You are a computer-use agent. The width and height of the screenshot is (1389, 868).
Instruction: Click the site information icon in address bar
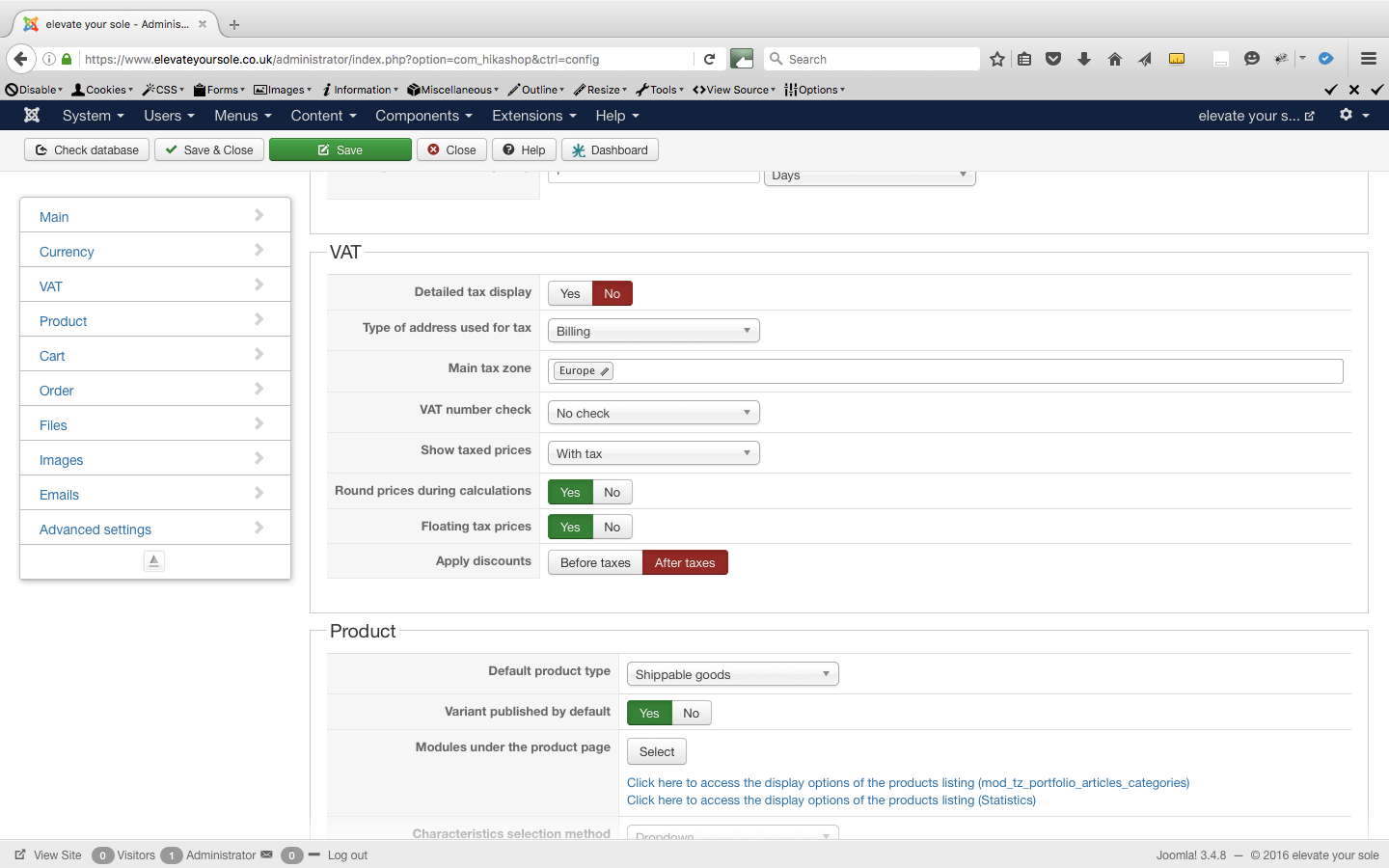49,59
